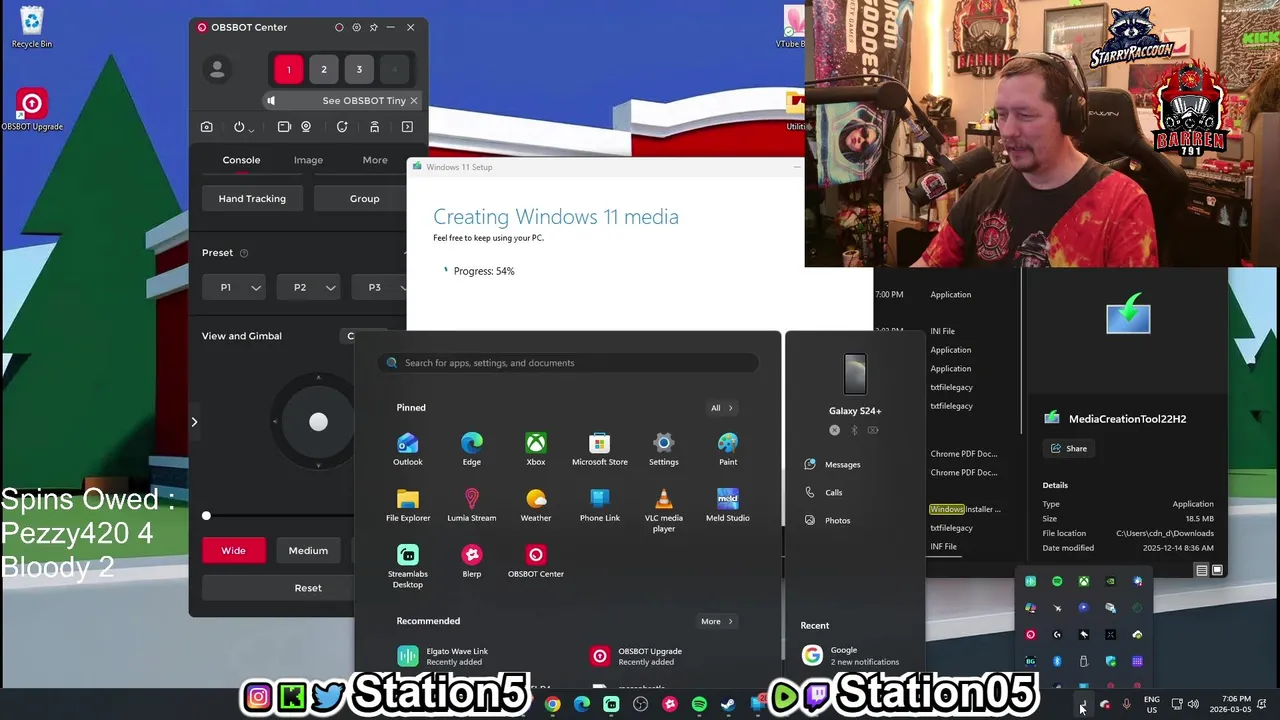Image resolution: width=1280 pixels, height=720 pixels.
Task: Launch Streamlabs Desktop from pinned apps
Action: [x=408, y=565]
